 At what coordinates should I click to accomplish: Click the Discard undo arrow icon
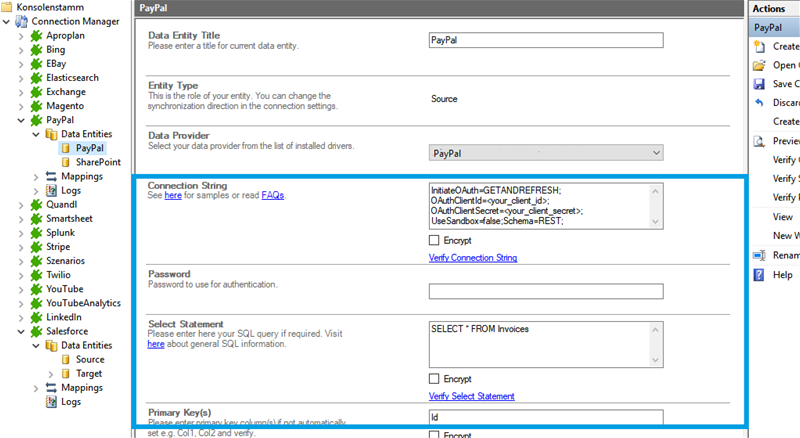(x=759, y=103)
